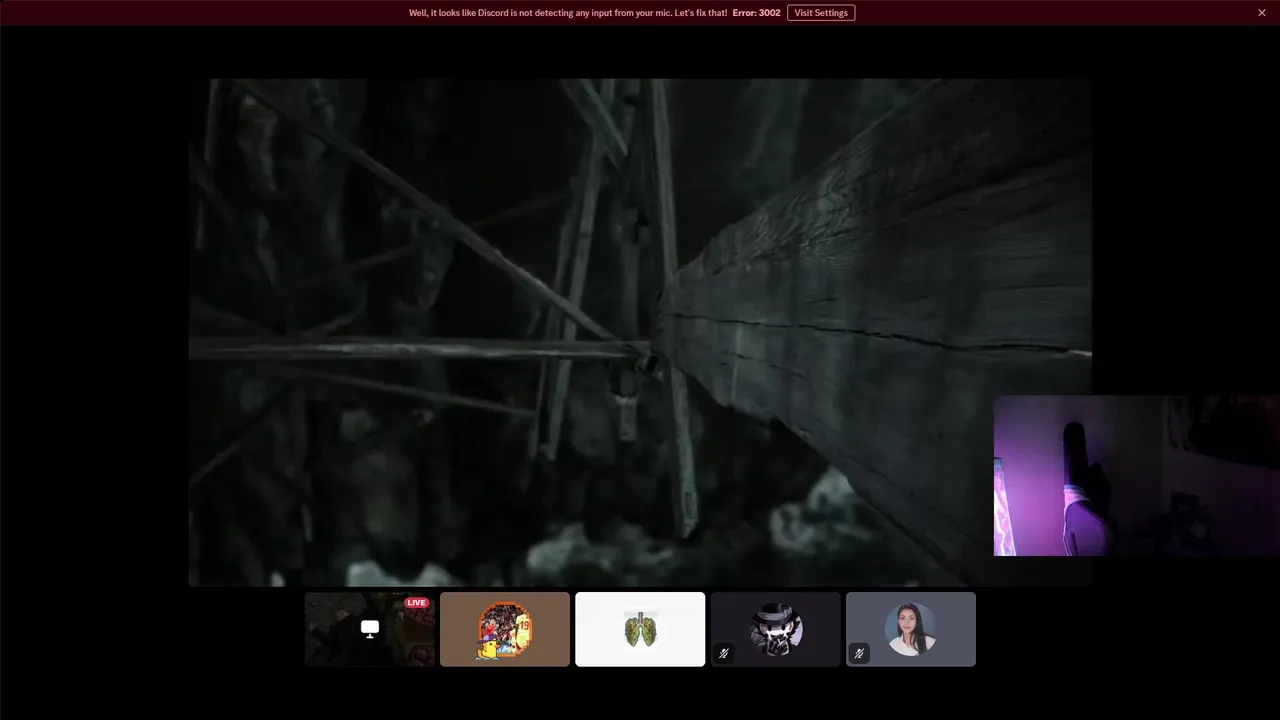Click the Visit Settings button
The height and width of the screenshot is (720, 1280).
pyautogui.click(x=821, y=13)
